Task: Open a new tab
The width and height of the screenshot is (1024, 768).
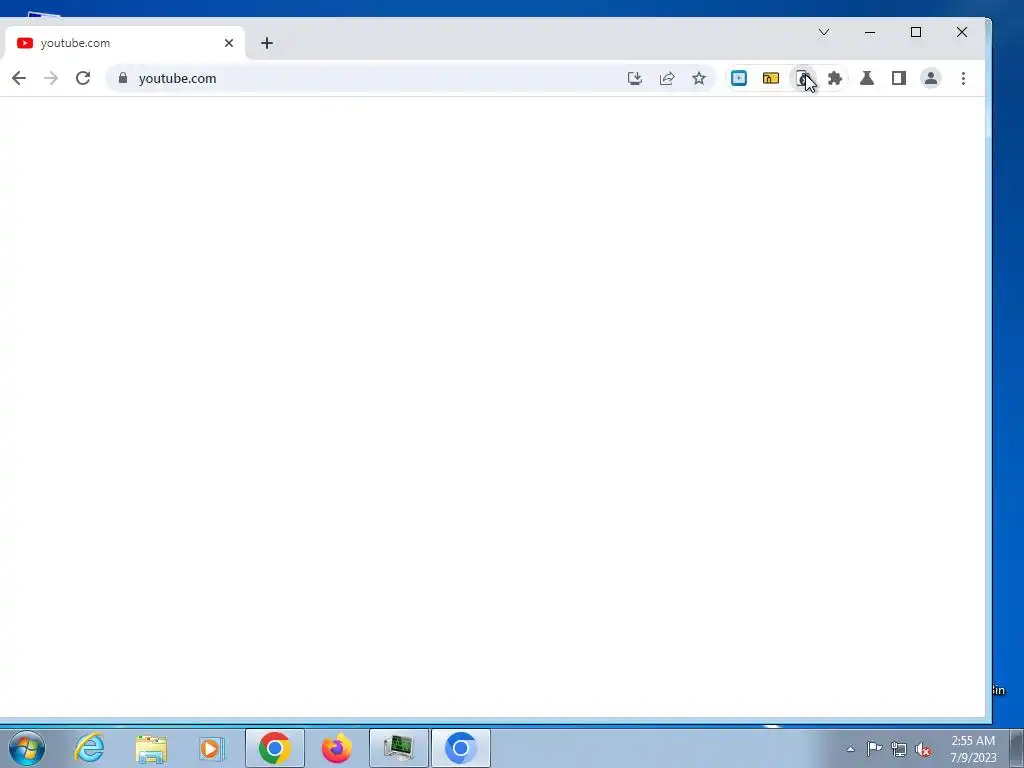Action: point(266,43)
